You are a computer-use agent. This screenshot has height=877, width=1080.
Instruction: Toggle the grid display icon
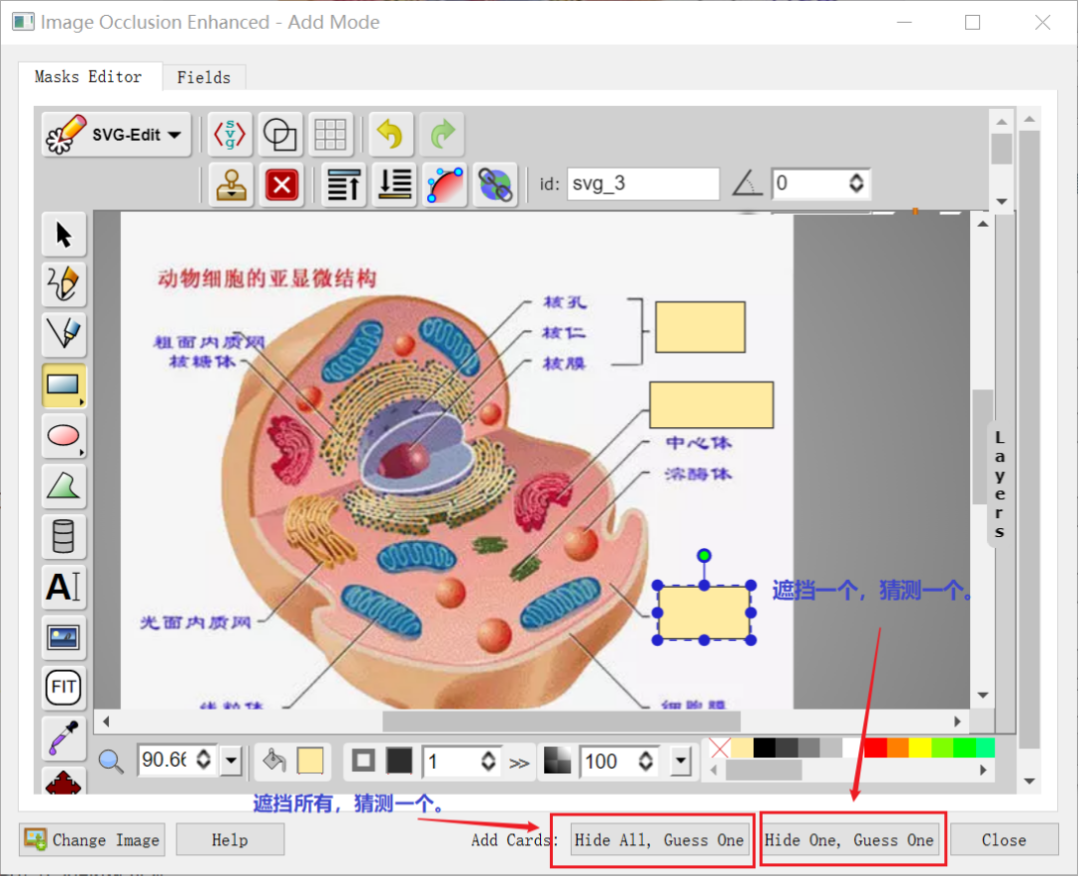pyautogui.click(x=331, y=134)
